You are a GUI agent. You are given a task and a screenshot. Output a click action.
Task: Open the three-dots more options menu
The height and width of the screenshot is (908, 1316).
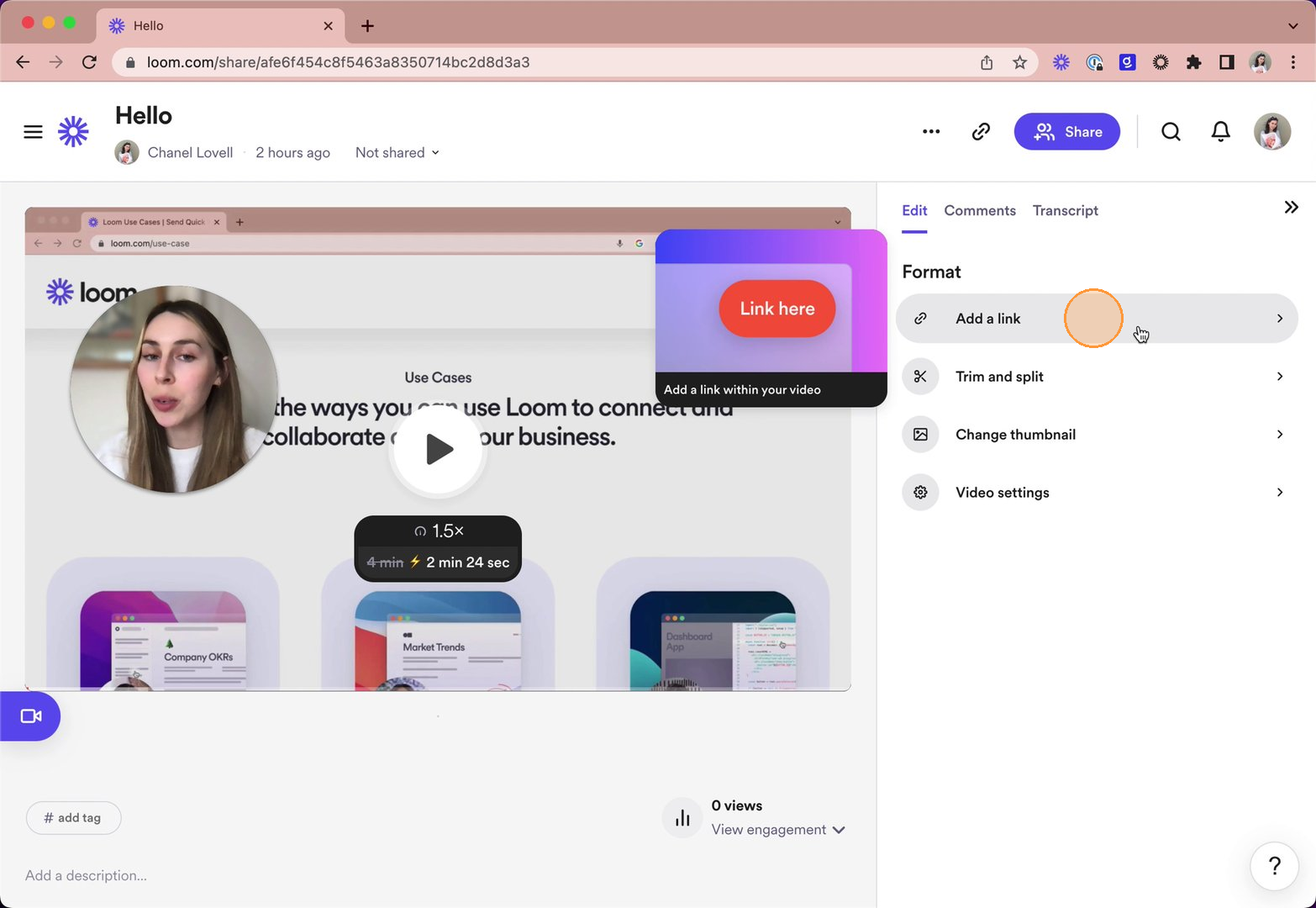tap(931, 131)
